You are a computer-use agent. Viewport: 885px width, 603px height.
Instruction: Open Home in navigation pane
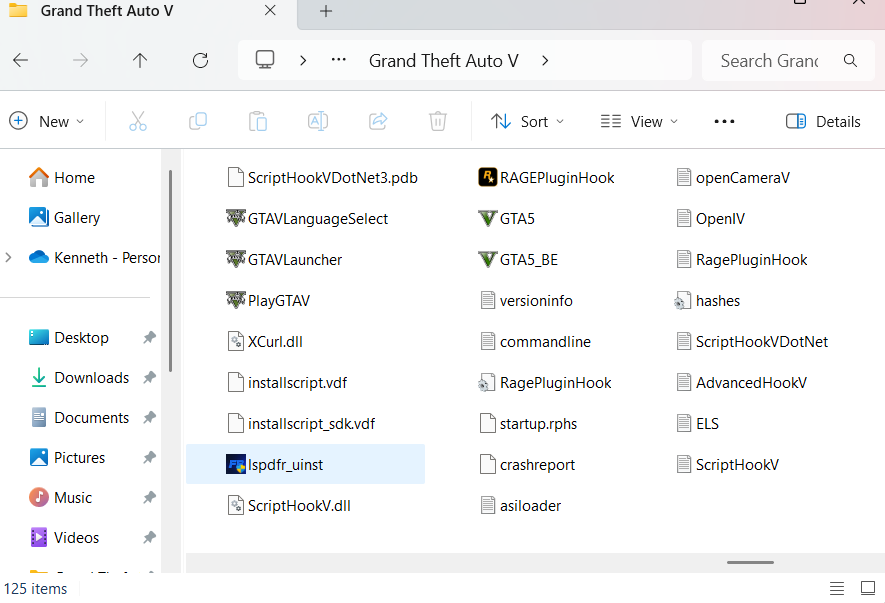click(x=62, y=178)
